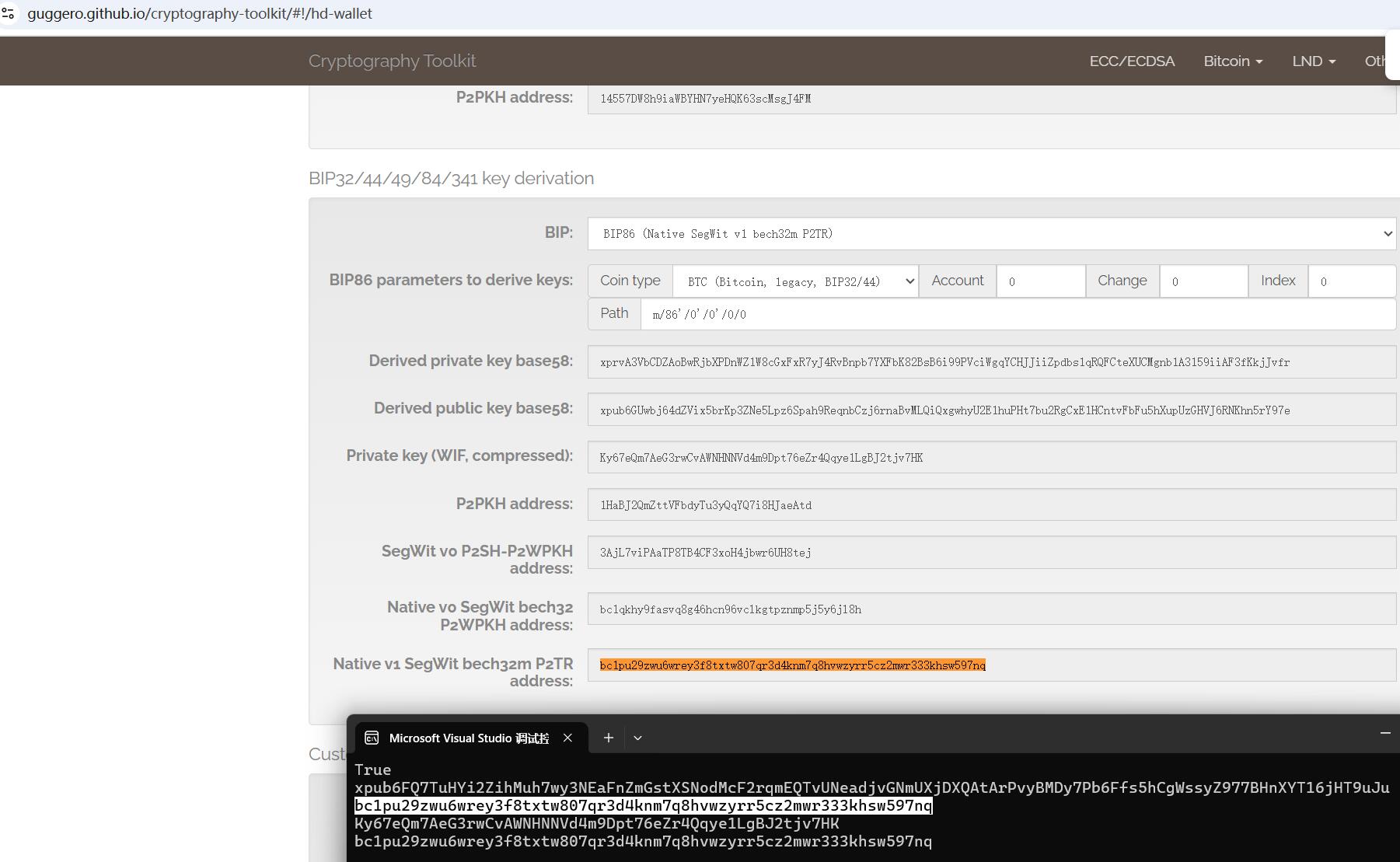Open the Bitcoin menu
Image resolution: width=1400 pixels, height=862 pixels.
click(x=1232, y=61)
